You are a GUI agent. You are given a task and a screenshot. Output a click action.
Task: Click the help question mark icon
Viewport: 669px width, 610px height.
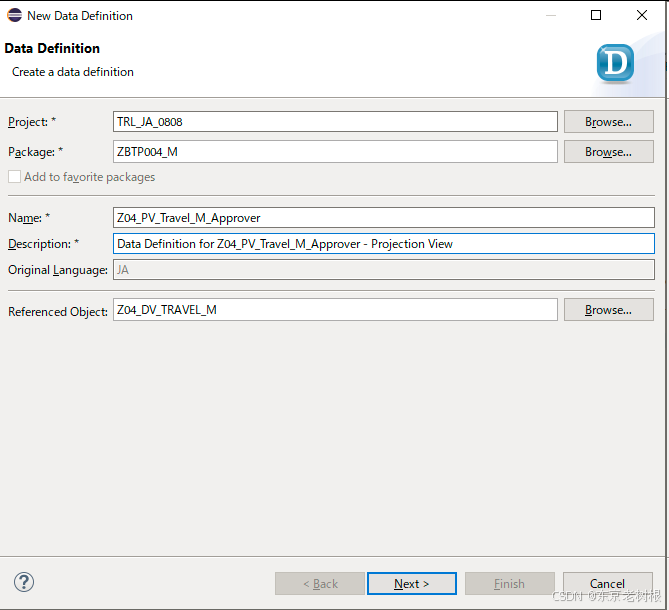pos(24,582)
